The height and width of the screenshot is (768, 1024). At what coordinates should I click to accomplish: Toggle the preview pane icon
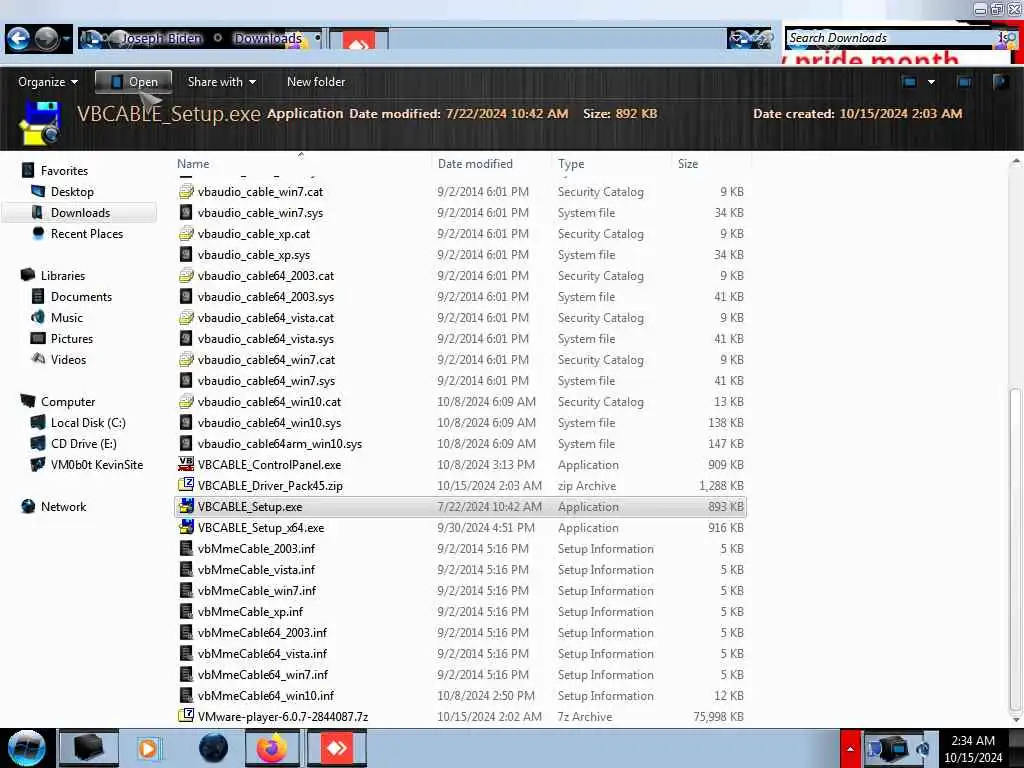point(964,82)
